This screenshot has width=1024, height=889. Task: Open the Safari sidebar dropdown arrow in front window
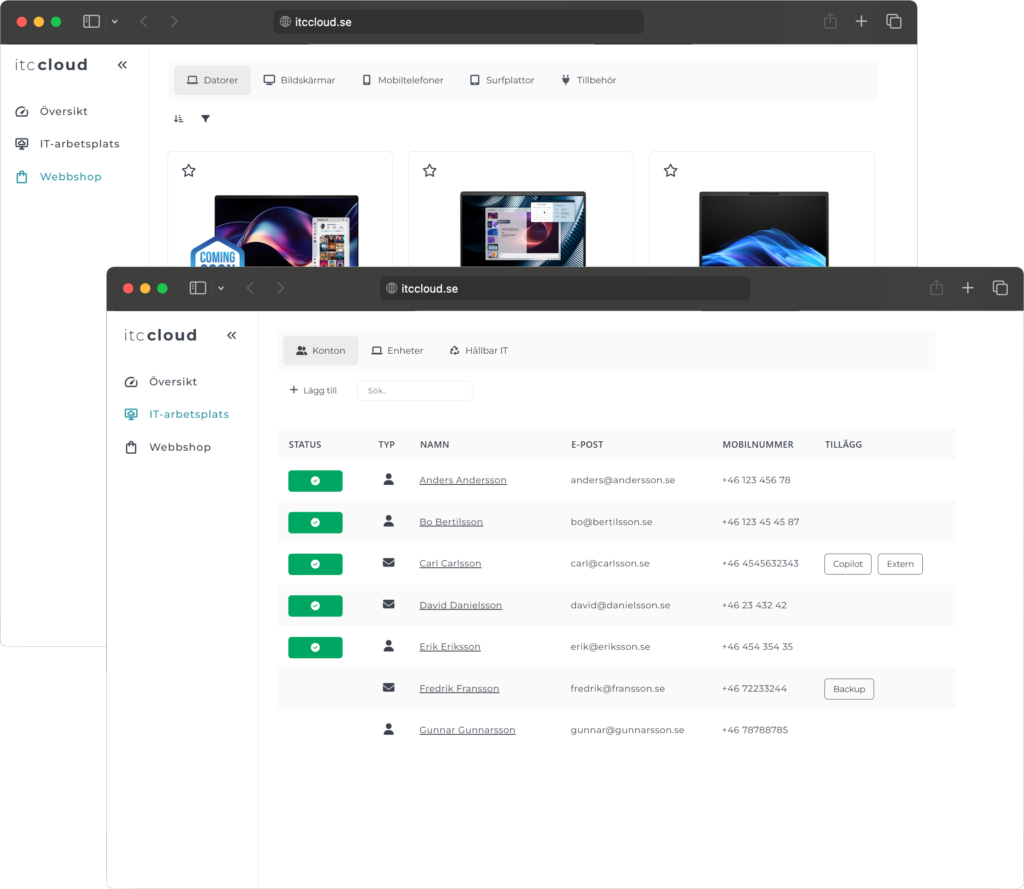(x=221, y=288)
